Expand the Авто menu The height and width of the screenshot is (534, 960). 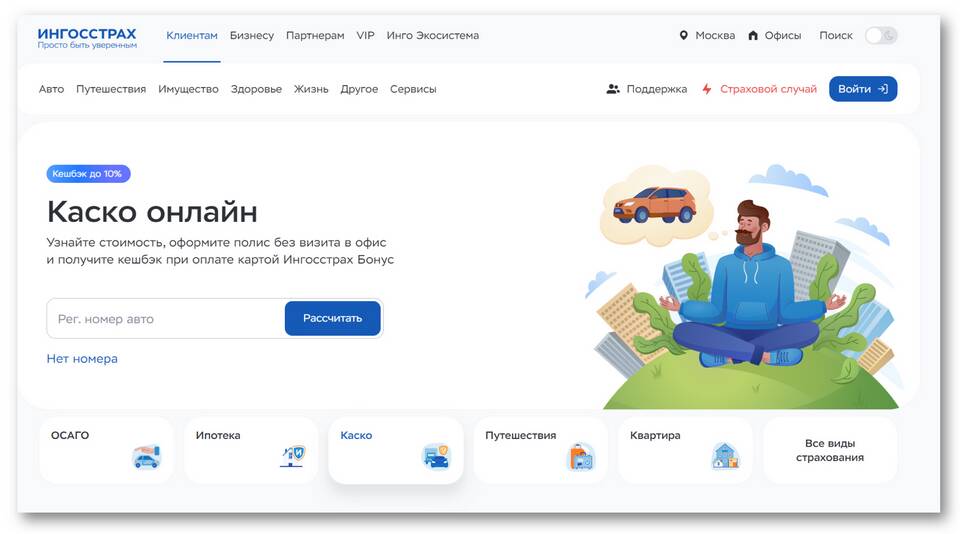tap(51, 89)
